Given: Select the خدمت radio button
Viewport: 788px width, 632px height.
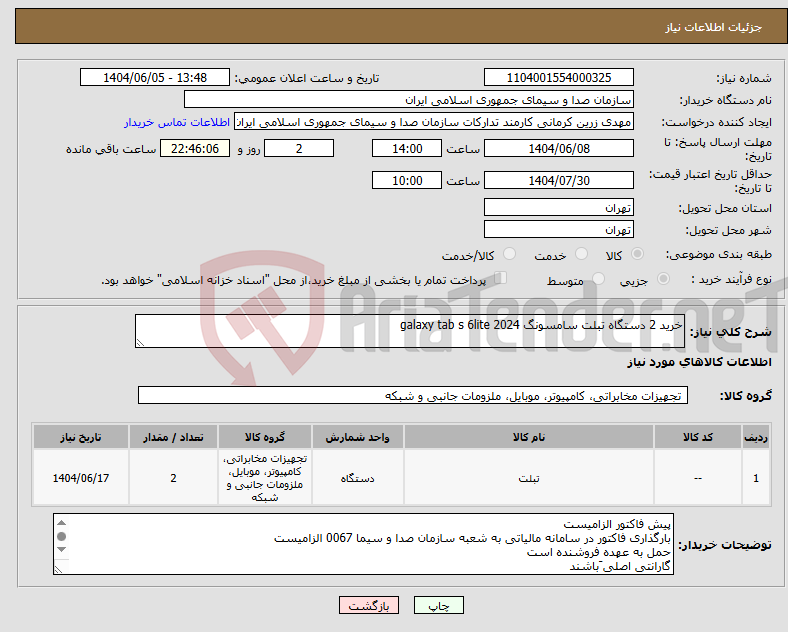Looking at the screenshot, I should click(x=581, y=254).
